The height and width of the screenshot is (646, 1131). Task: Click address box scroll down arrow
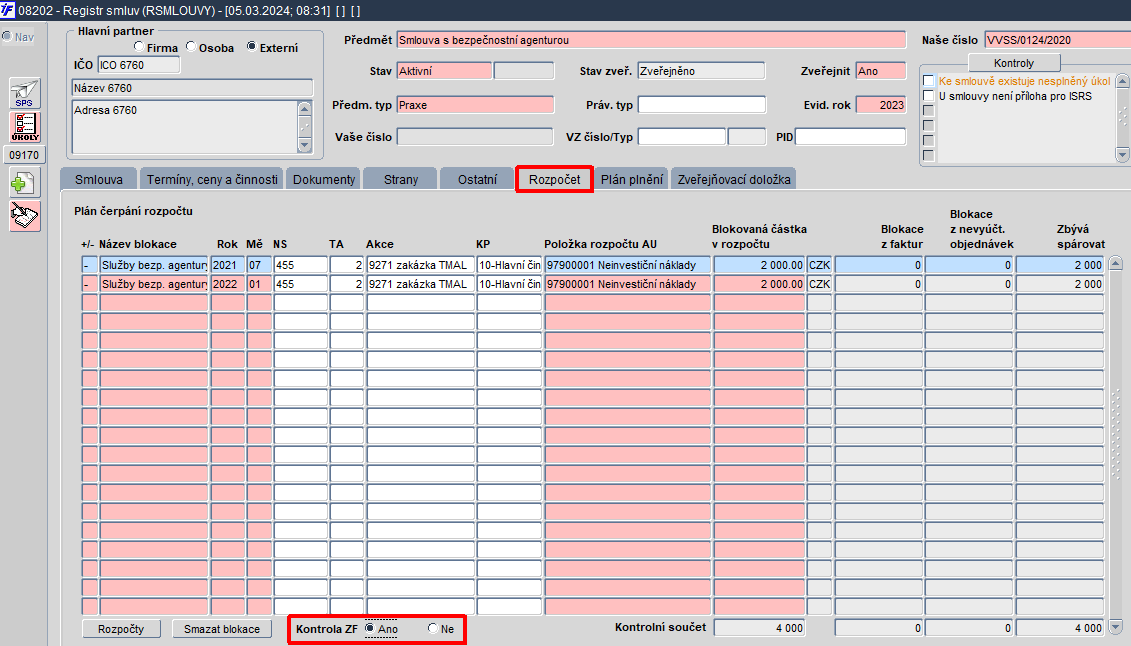[304, 146]
